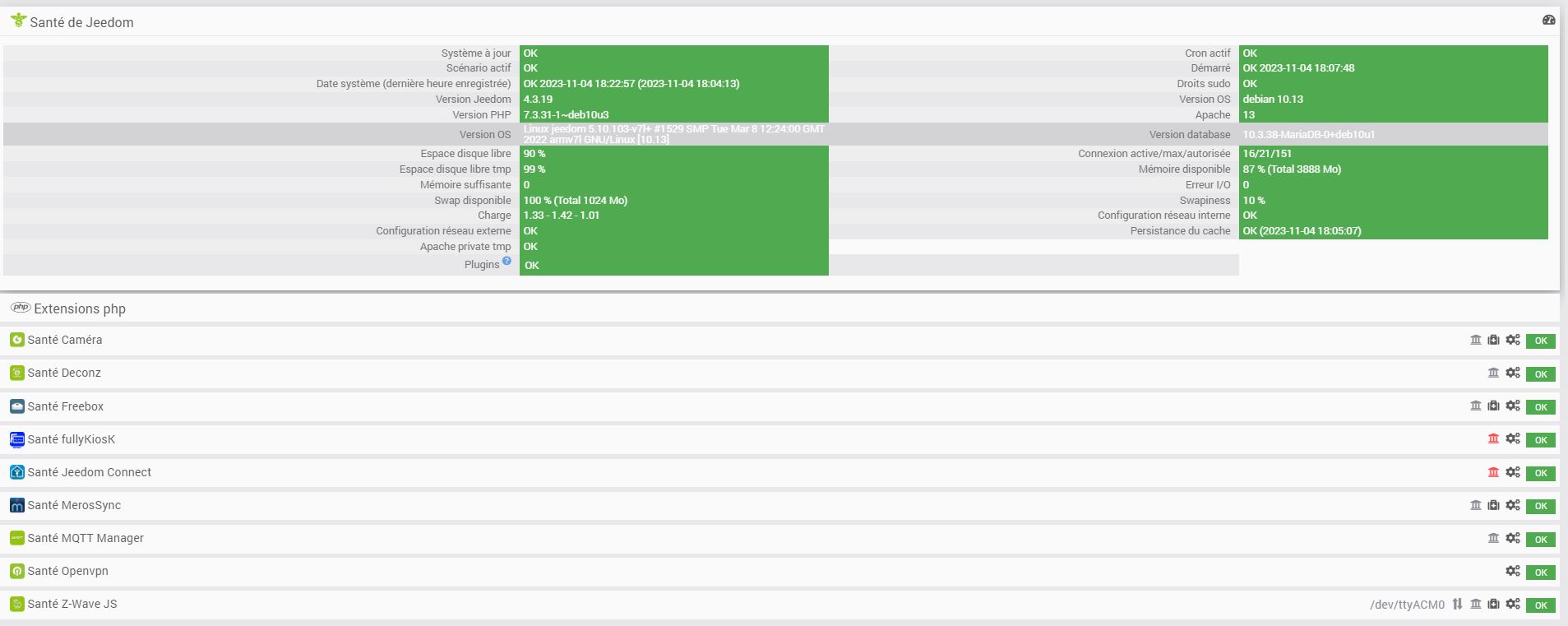The width and height of the screenshot is (1568, 626).
Task: Click the Espace disque libre value 90 %
Action: 534,154
